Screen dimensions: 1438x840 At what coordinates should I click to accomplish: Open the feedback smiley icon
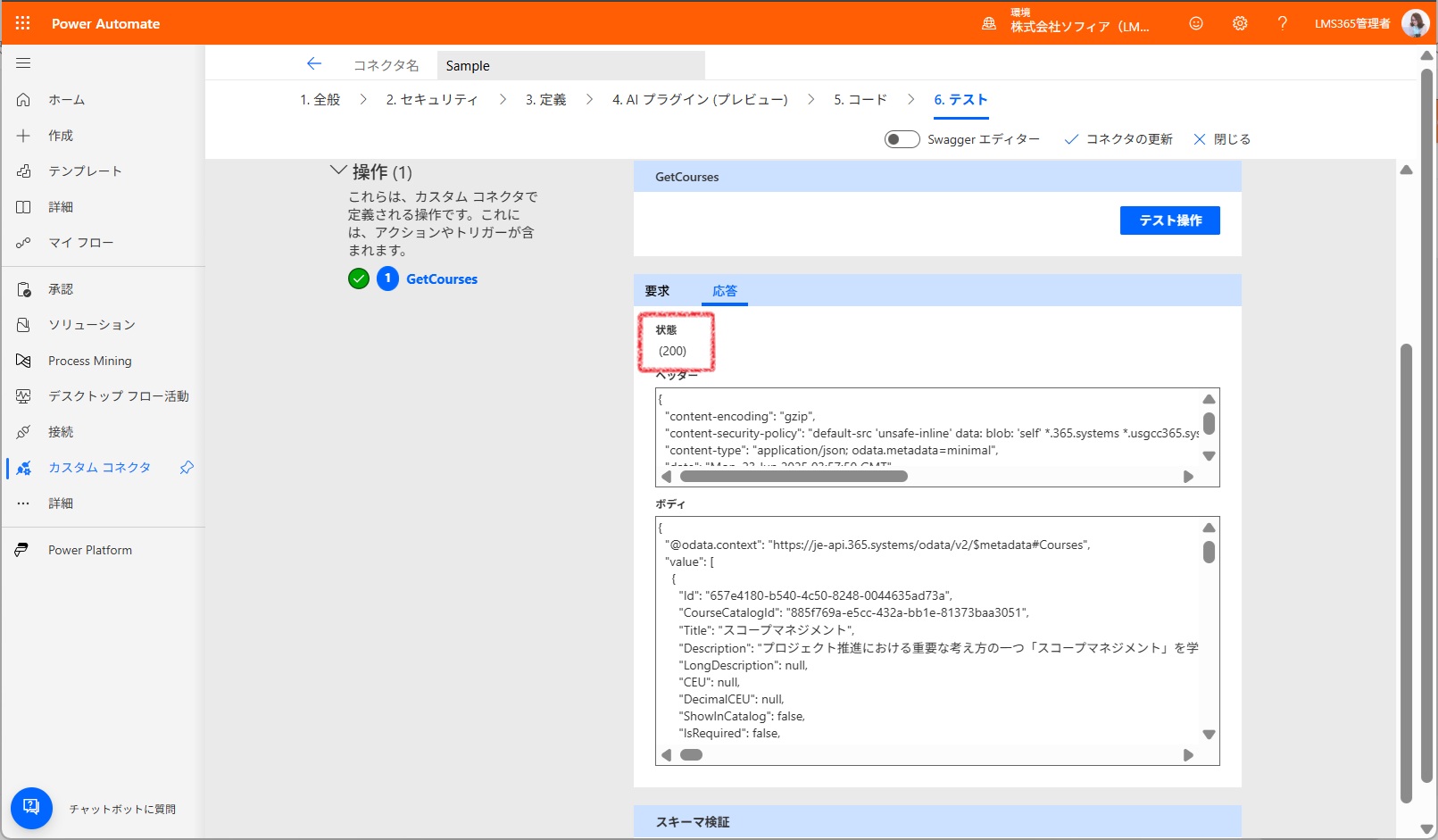[1196, 23]
